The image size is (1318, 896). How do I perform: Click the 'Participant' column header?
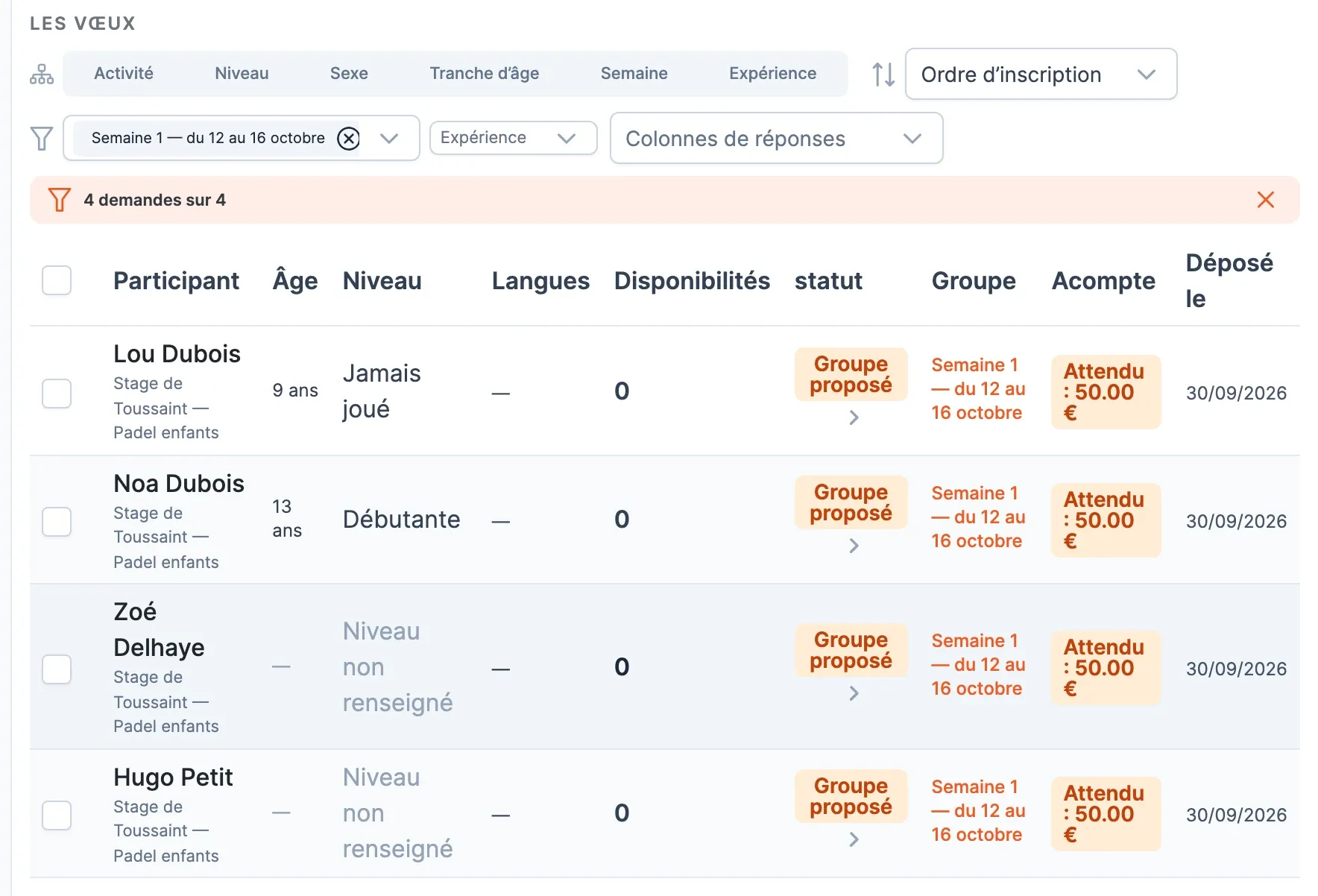tap(176, 280)
